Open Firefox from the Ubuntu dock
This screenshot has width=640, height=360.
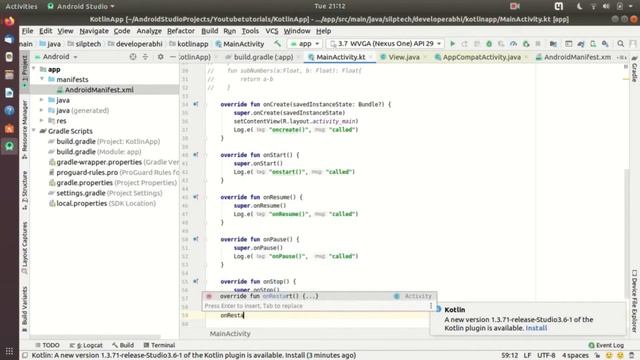click(x=9, y=21)
